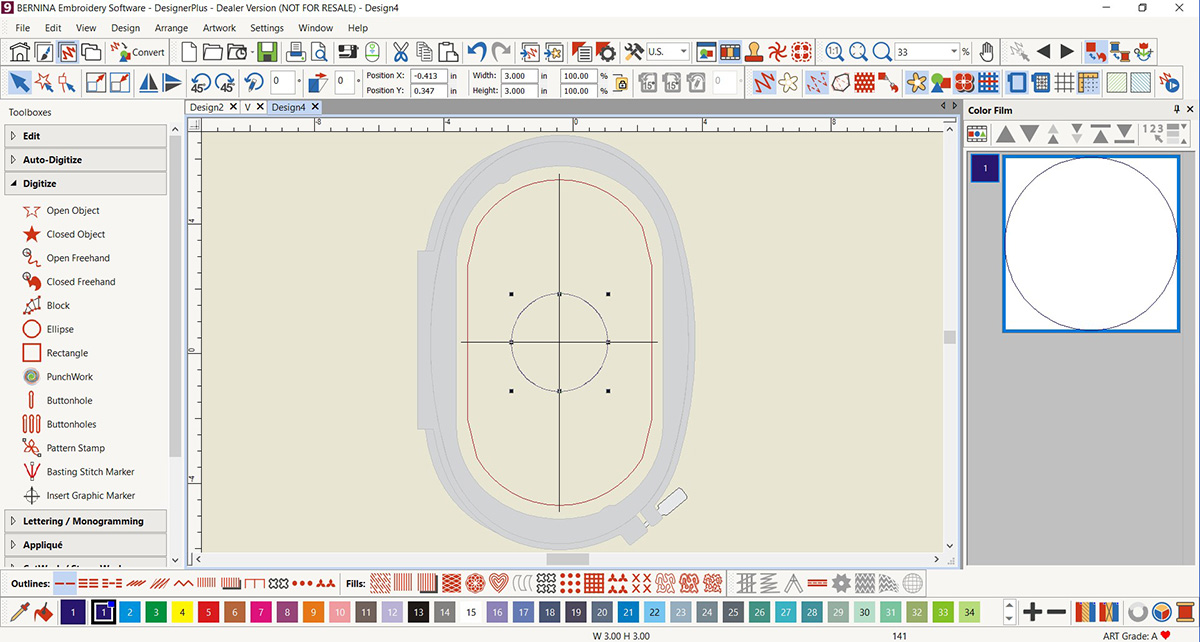Viewport: 1200px width, 642px height.
Task: Toggle the proportional scaling lock
Action: 621,83
